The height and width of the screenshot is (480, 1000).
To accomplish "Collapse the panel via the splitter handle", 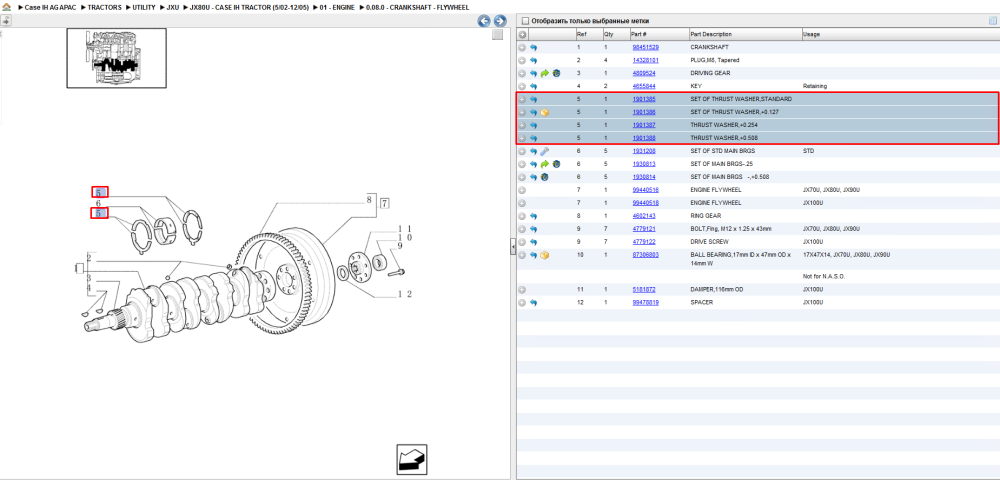I will click(513, 247).
